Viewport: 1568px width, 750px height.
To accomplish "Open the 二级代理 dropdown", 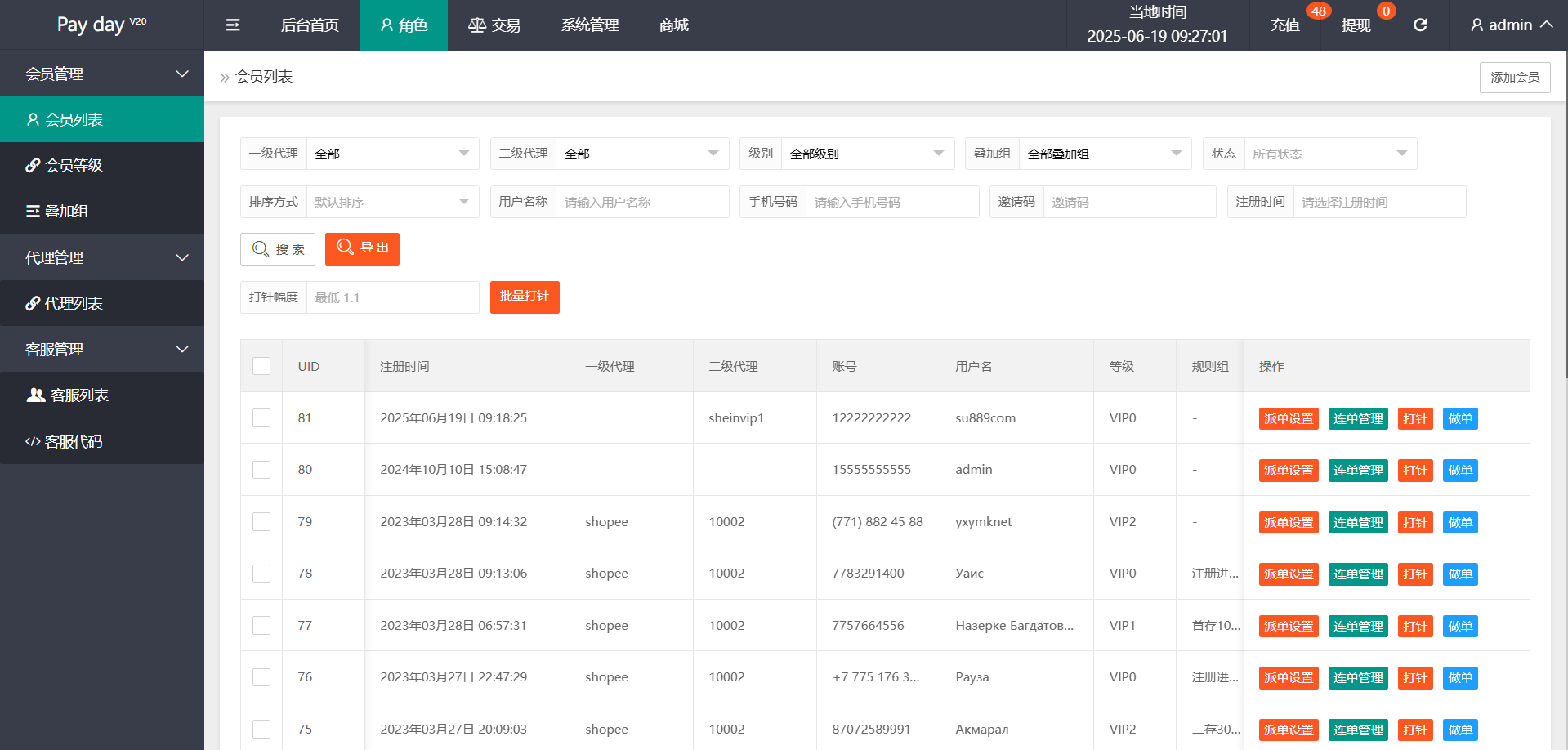I will click(642, 154).
